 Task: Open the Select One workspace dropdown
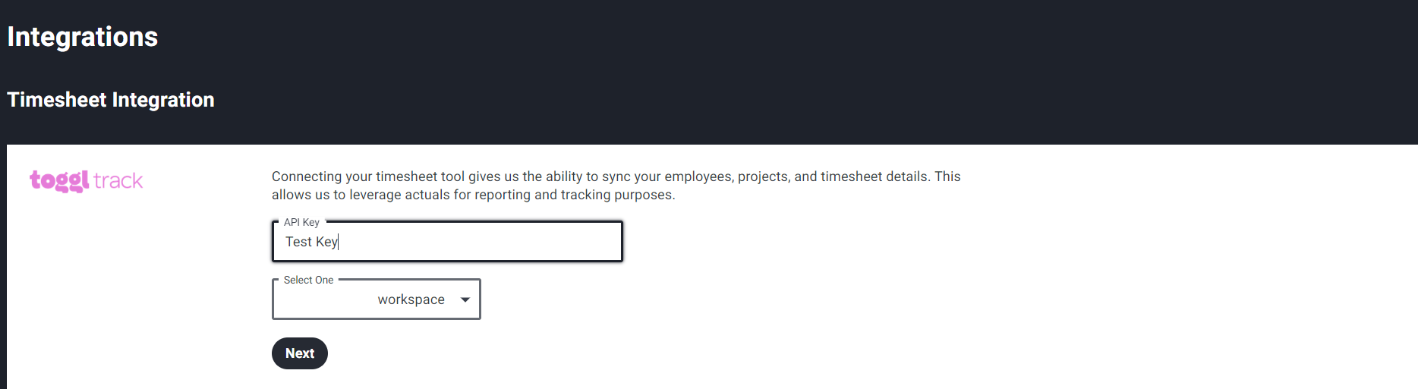tap(376, 299)
